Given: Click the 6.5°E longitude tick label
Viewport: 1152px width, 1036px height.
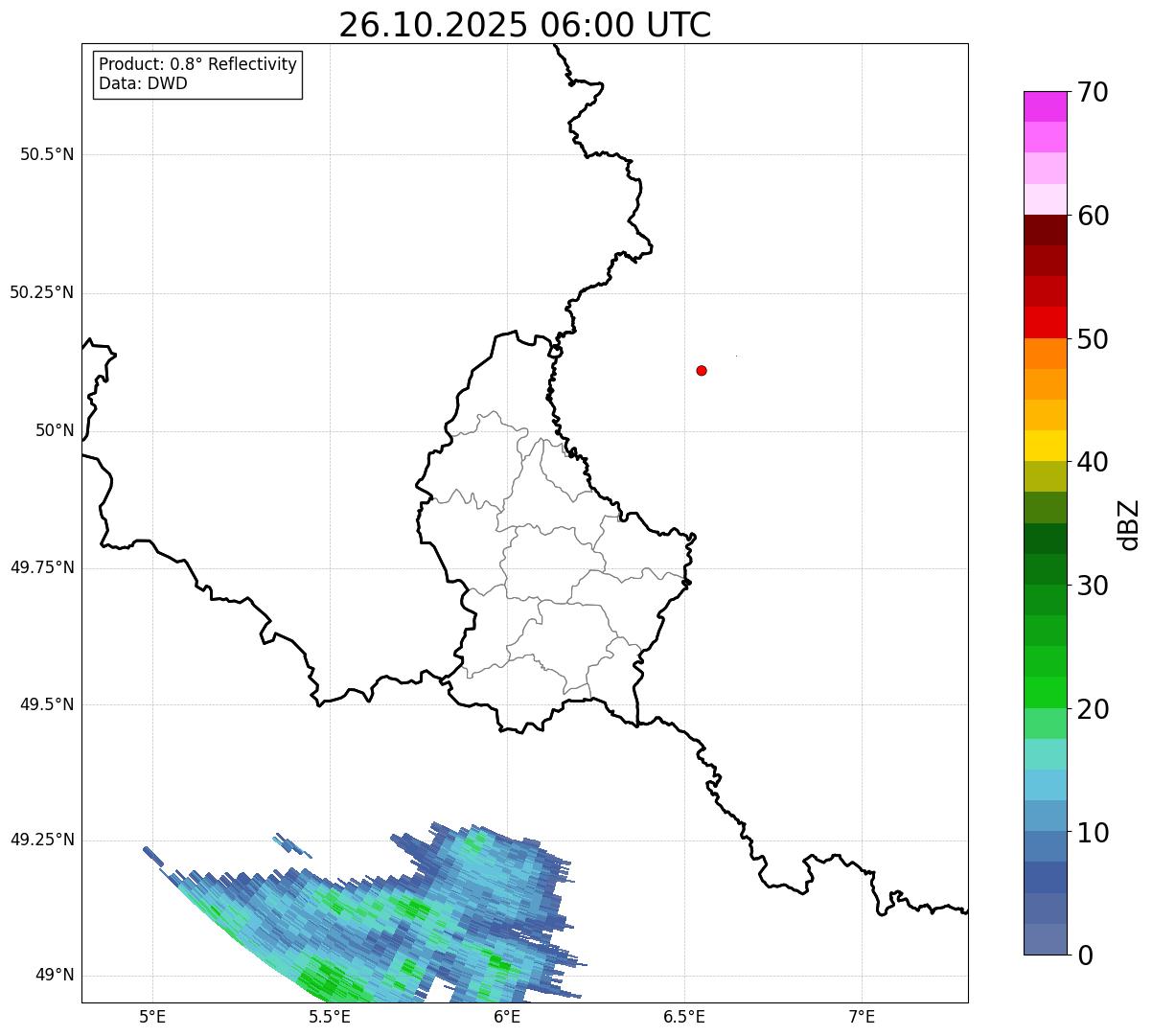Looking at the screenshot, I should 684,1017.
